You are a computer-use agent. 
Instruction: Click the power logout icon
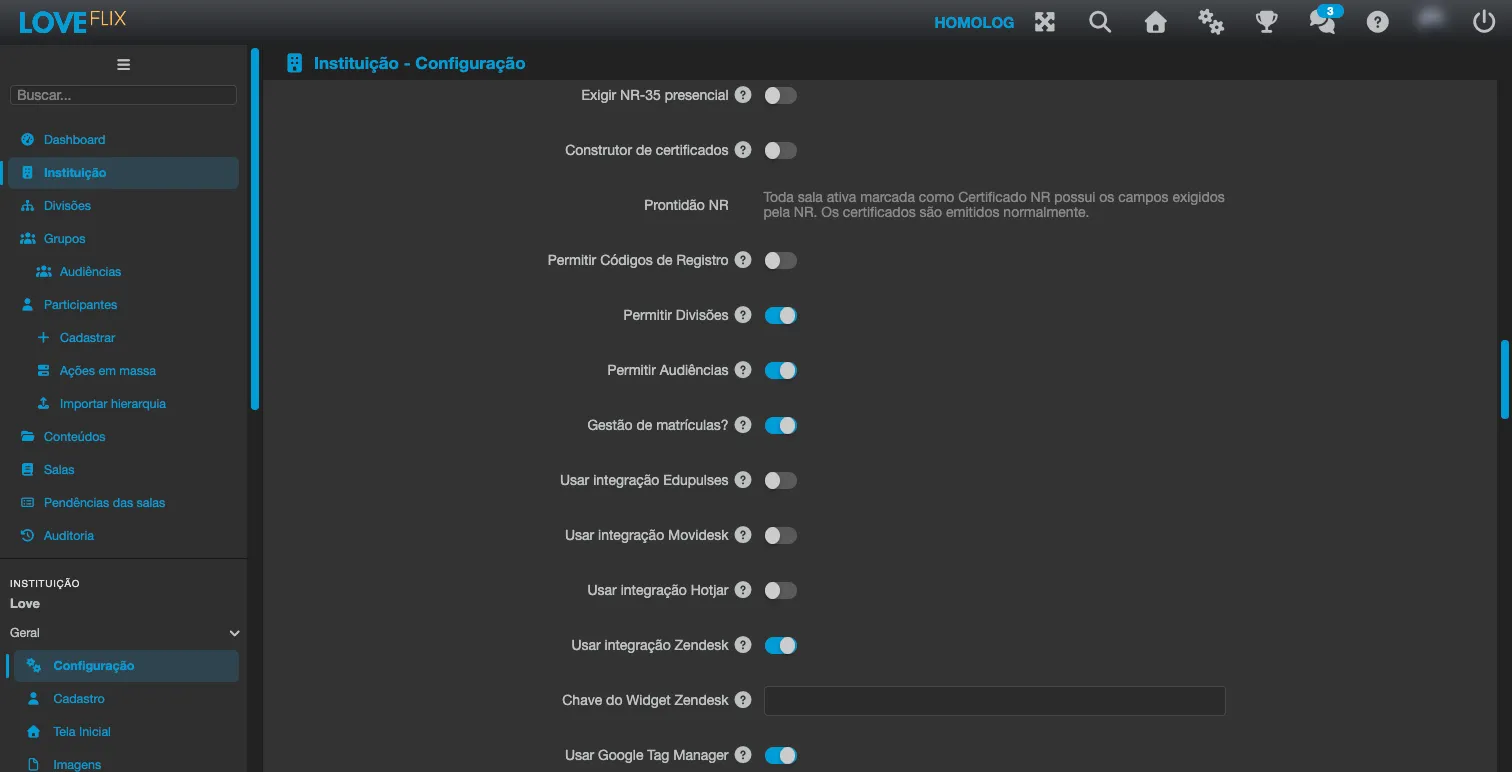[1484, 21]
